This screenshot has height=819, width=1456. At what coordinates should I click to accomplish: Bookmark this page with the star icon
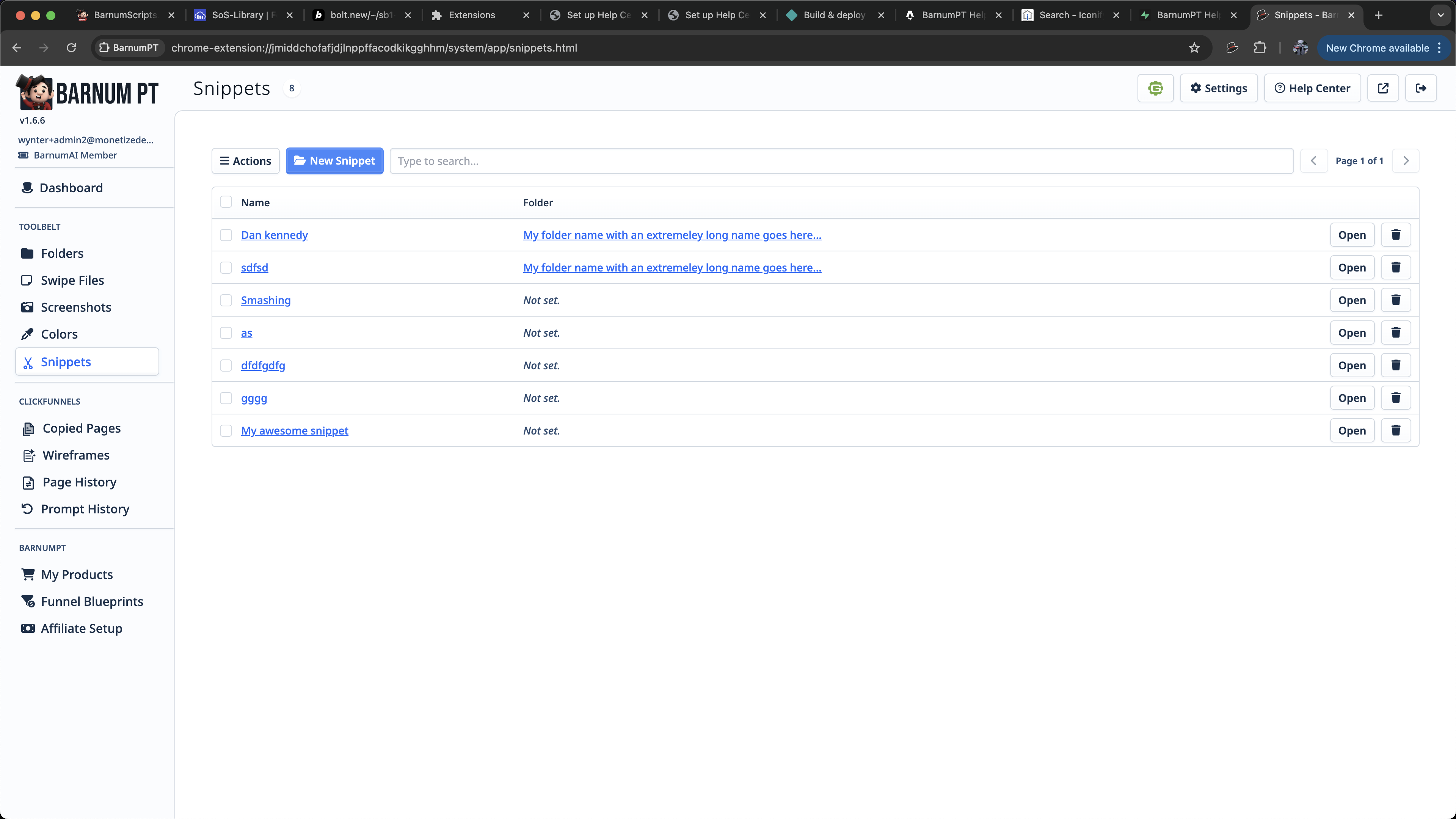(1194, 47)
